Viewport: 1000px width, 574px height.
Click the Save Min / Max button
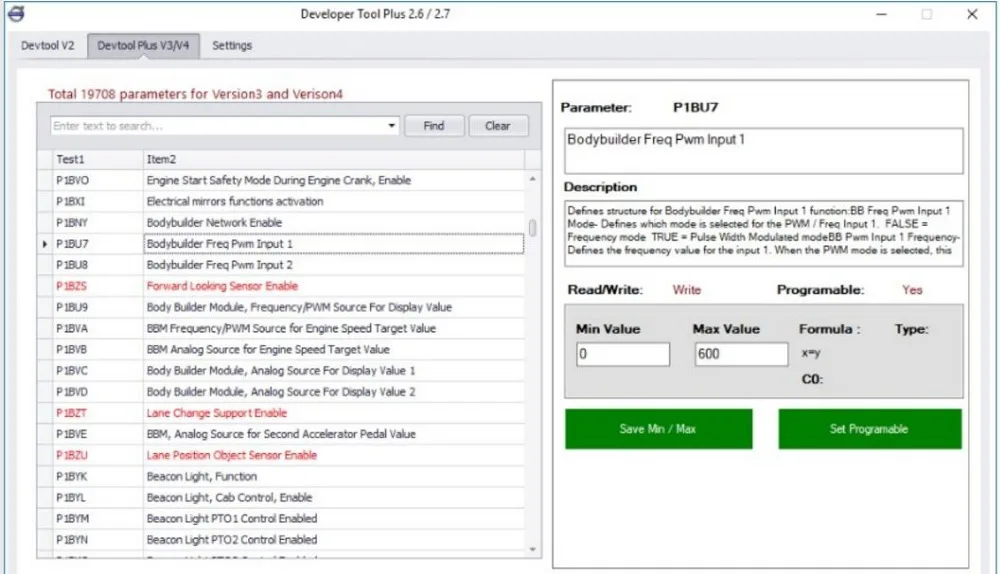point(658,429)
